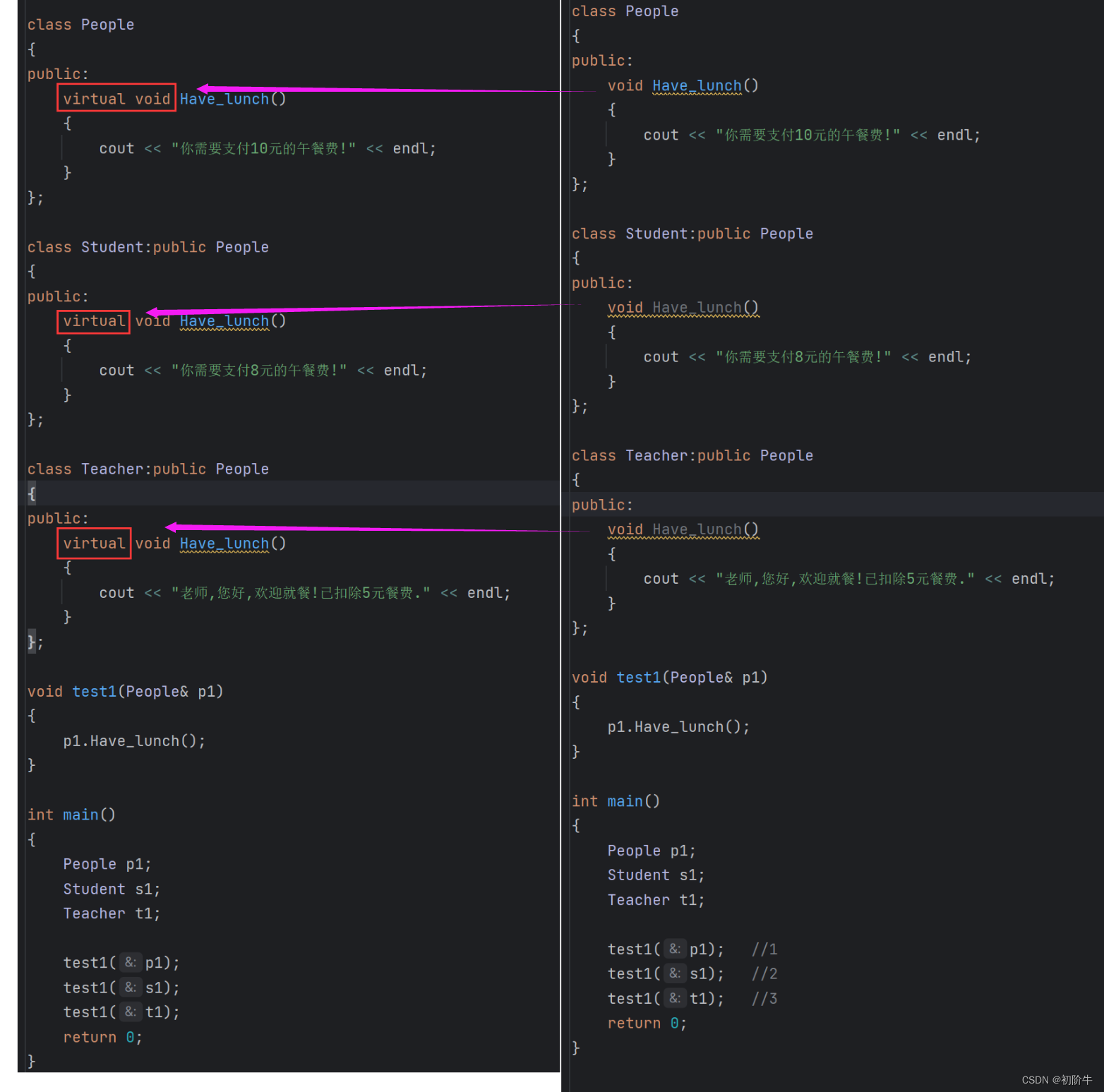
Task: Click underlined Have_lunch in left Teacher class
Action: pyautogui.click(x=224, y=544)
